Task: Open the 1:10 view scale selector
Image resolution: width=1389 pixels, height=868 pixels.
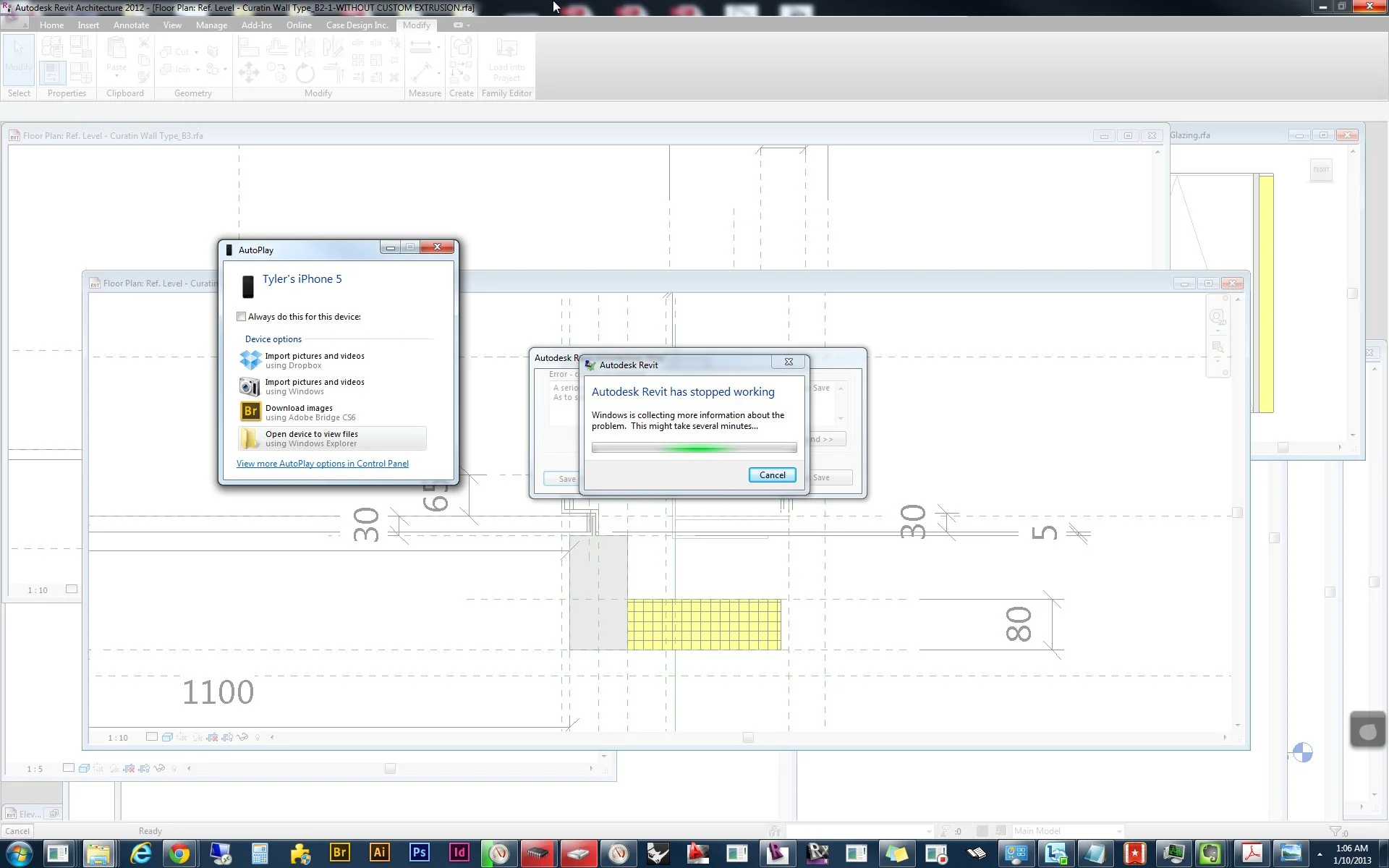Action: (x=117, y=738)
